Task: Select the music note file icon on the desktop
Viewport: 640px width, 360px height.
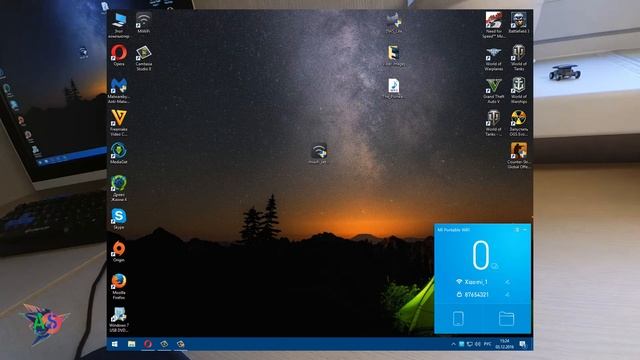Action: point(393,88)
